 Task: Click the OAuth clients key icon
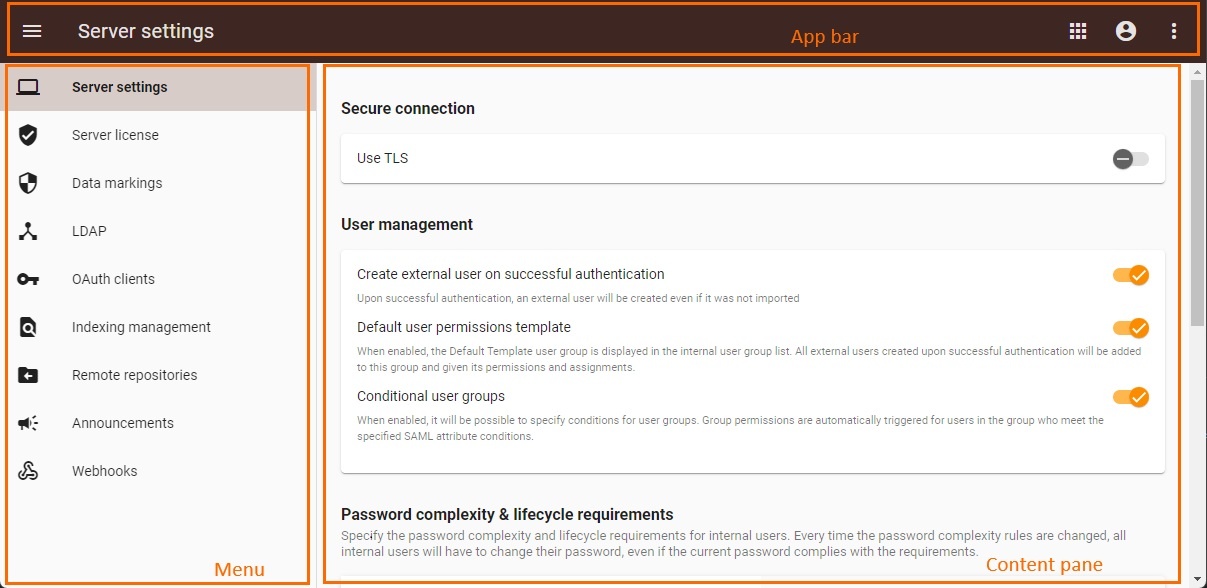(28, 279)
